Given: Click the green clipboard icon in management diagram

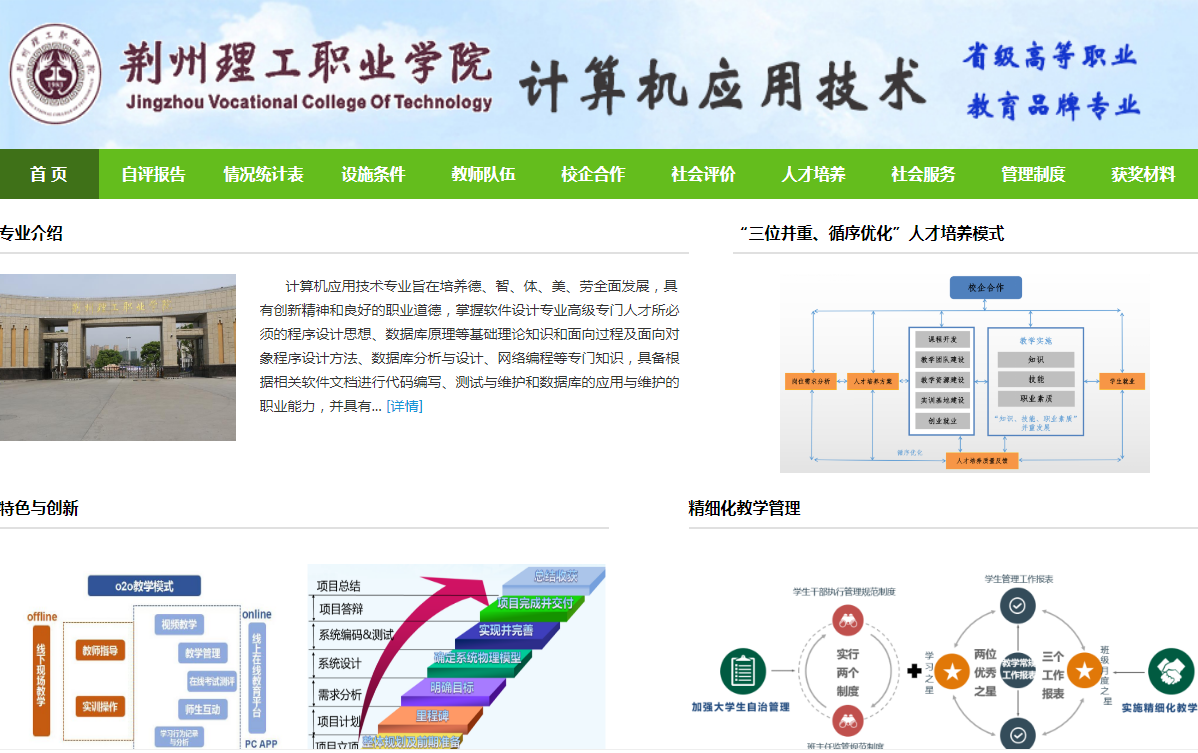Looking at the screenshot, I should point(742,671).
